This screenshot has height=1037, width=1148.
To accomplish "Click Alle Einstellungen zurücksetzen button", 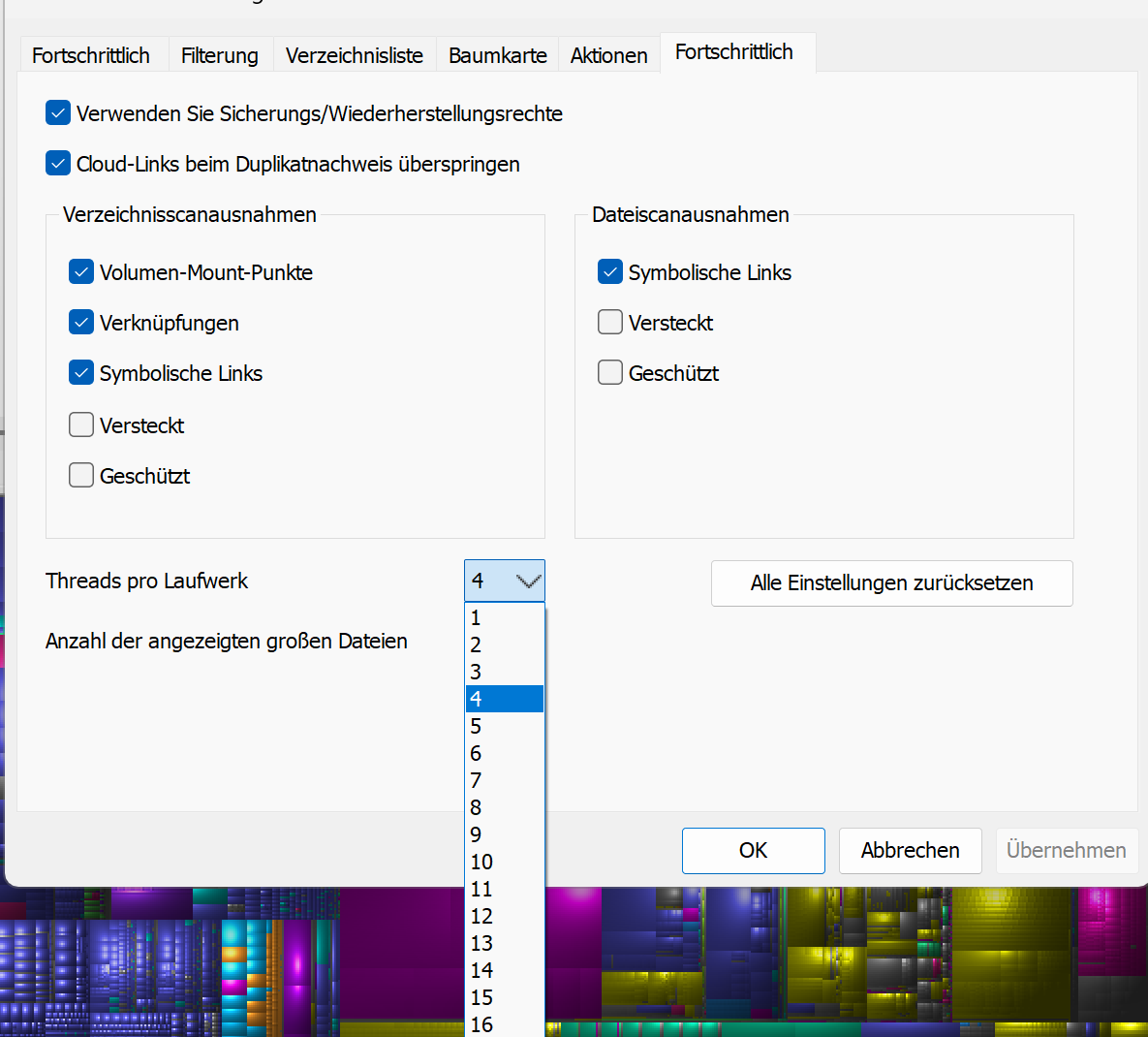I will pyautogui.click(x=891, y=582).
